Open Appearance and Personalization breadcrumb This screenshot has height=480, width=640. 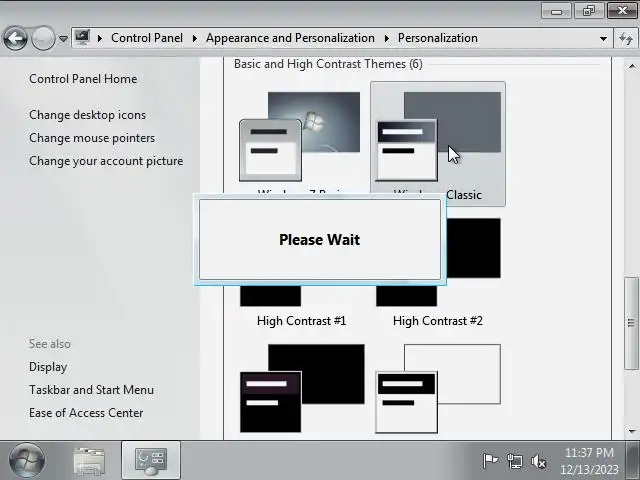pyautogui.click(x=290, y=38)
